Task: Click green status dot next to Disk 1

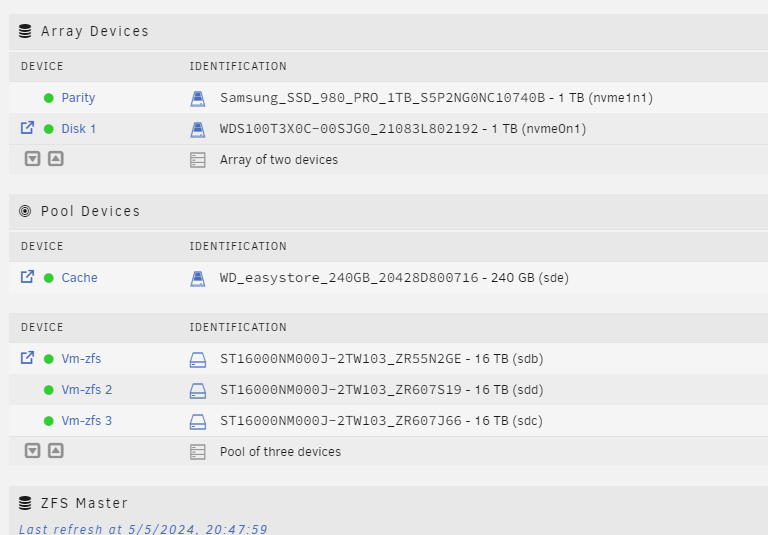Action: [x=48, y=129]
